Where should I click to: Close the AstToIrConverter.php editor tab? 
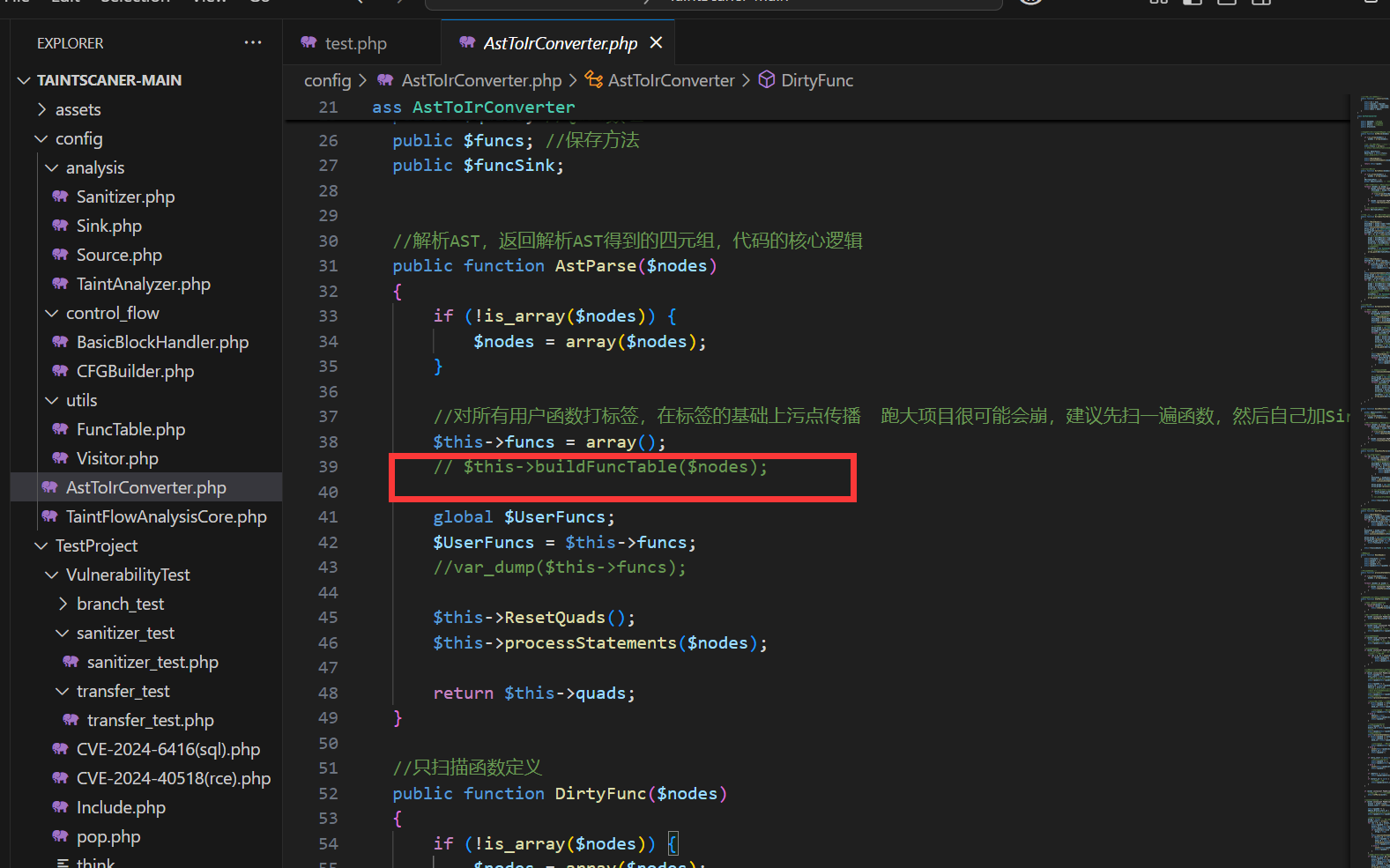coord(656,42)
